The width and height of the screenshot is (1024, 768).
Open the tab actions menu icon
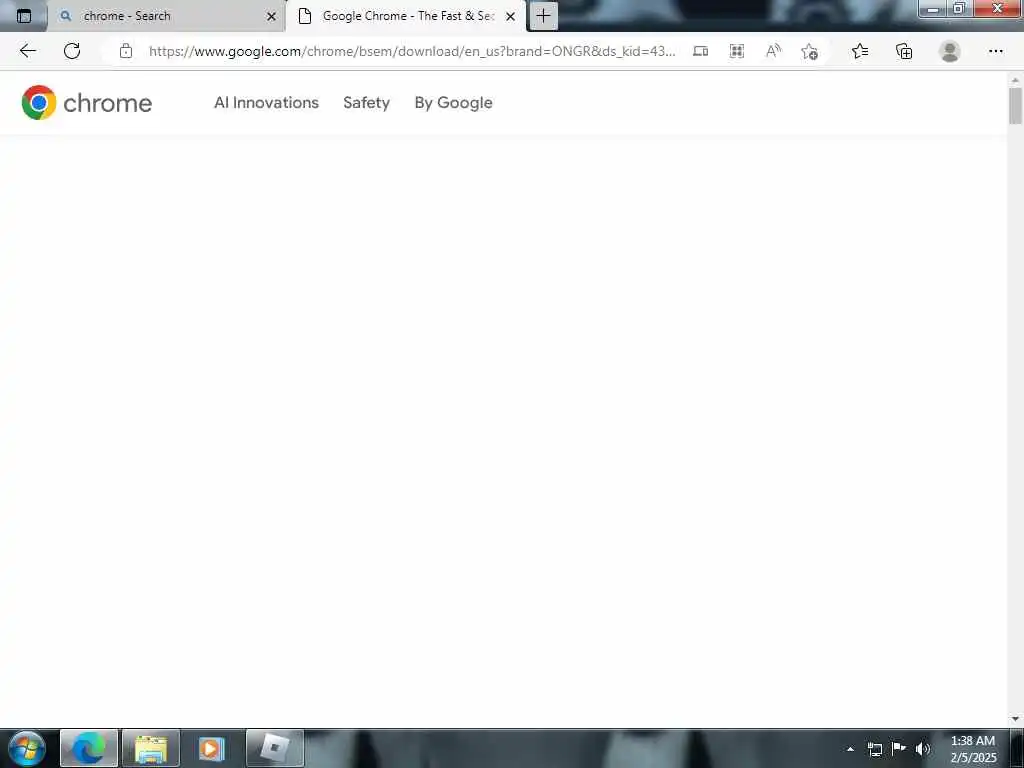tap(24, 16)
